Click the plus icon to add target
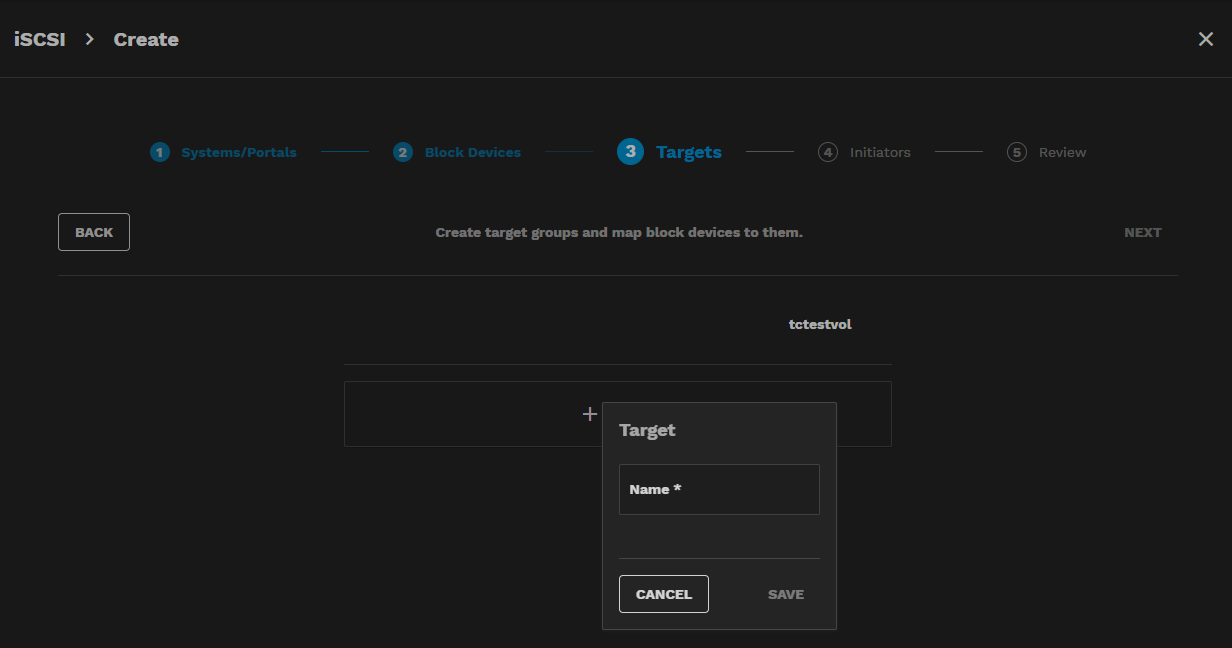The image size is (1232, 648). 590,414
